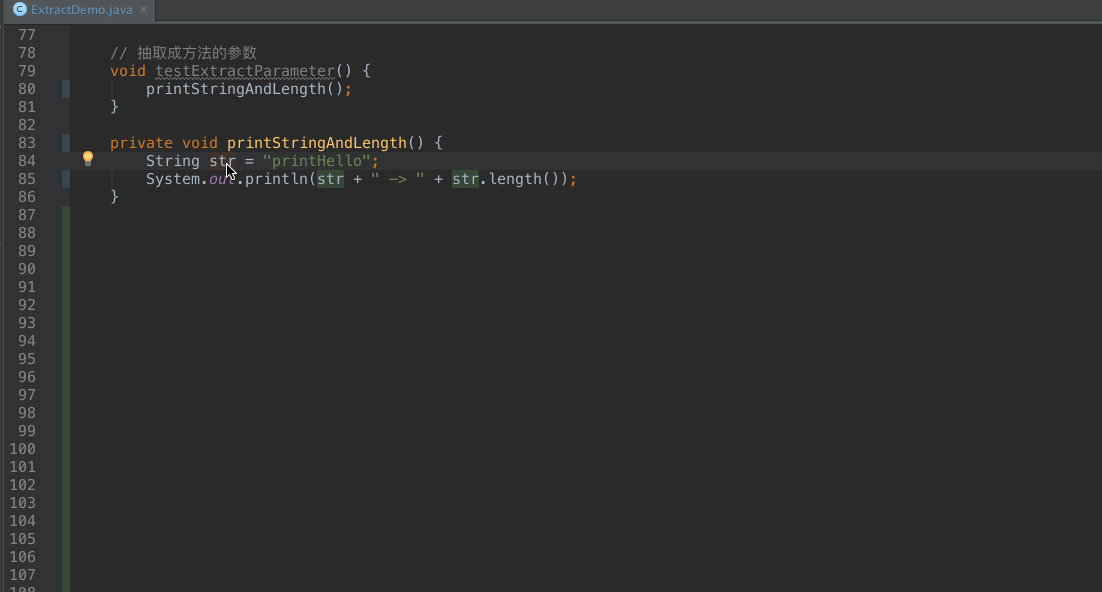Screen dimensions: 1102x592
Task: Click the System class name on line 85
Action: point(173,179)
